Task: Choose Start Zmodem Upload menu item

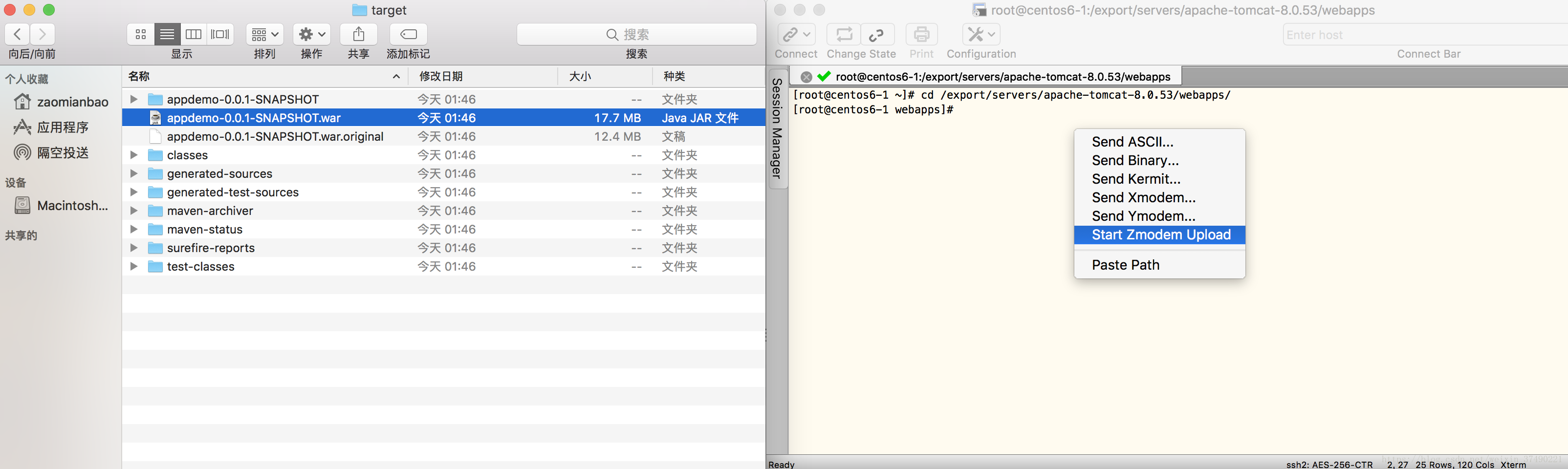Action: [x=1159, y=235]
